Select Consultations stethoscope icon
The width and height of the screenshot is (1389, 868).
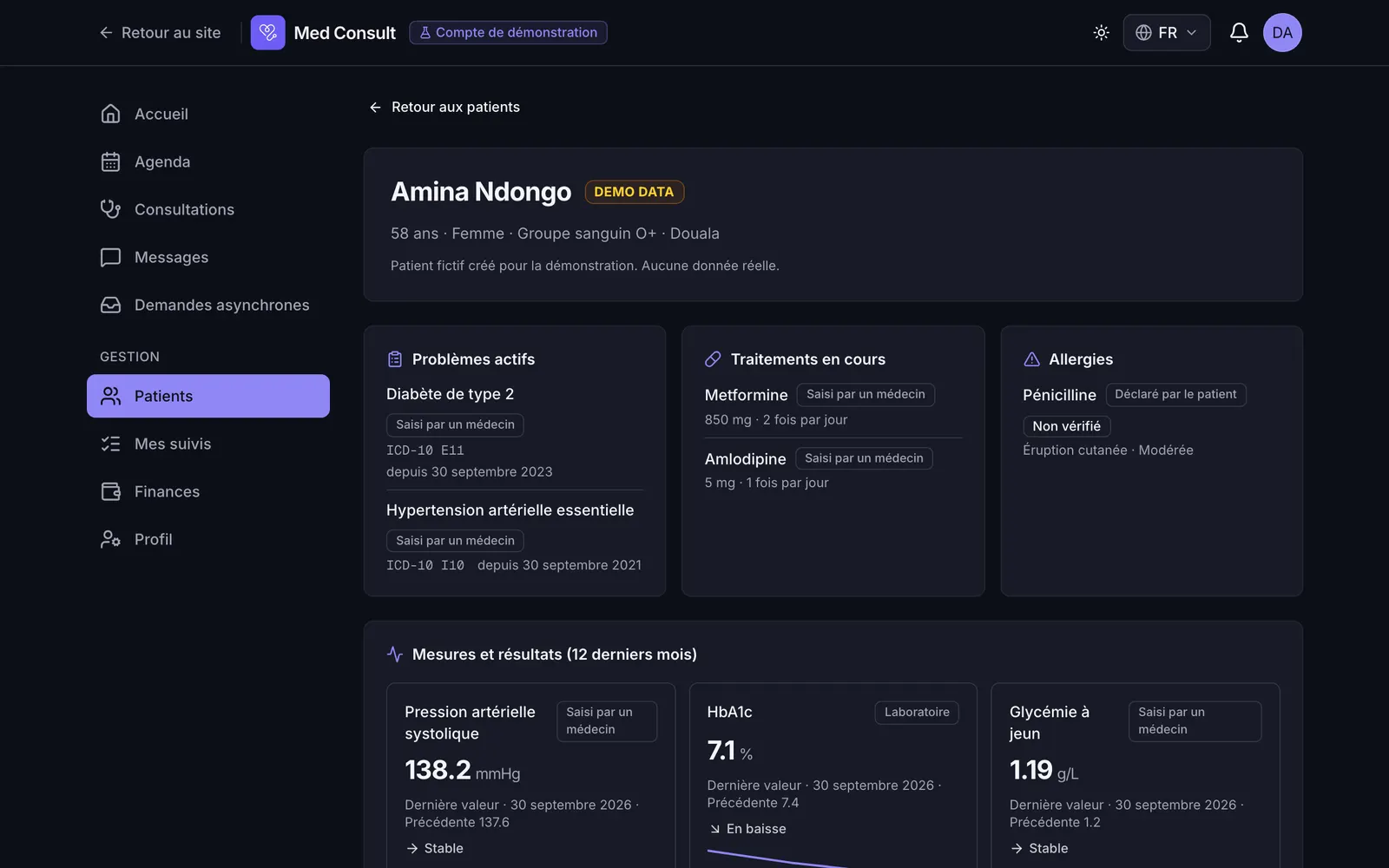point(110,209)
